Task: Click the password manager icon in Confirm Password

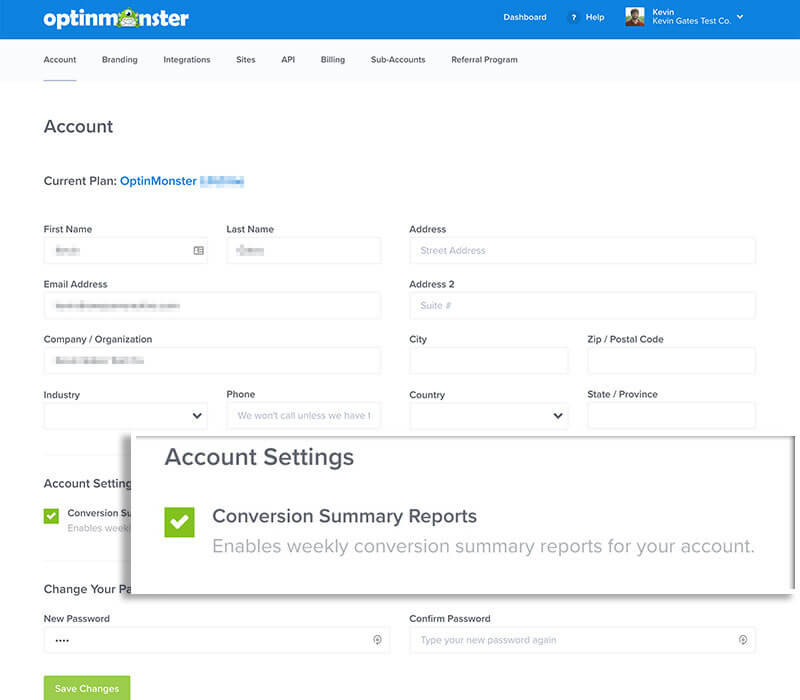Action: point(743,640)
